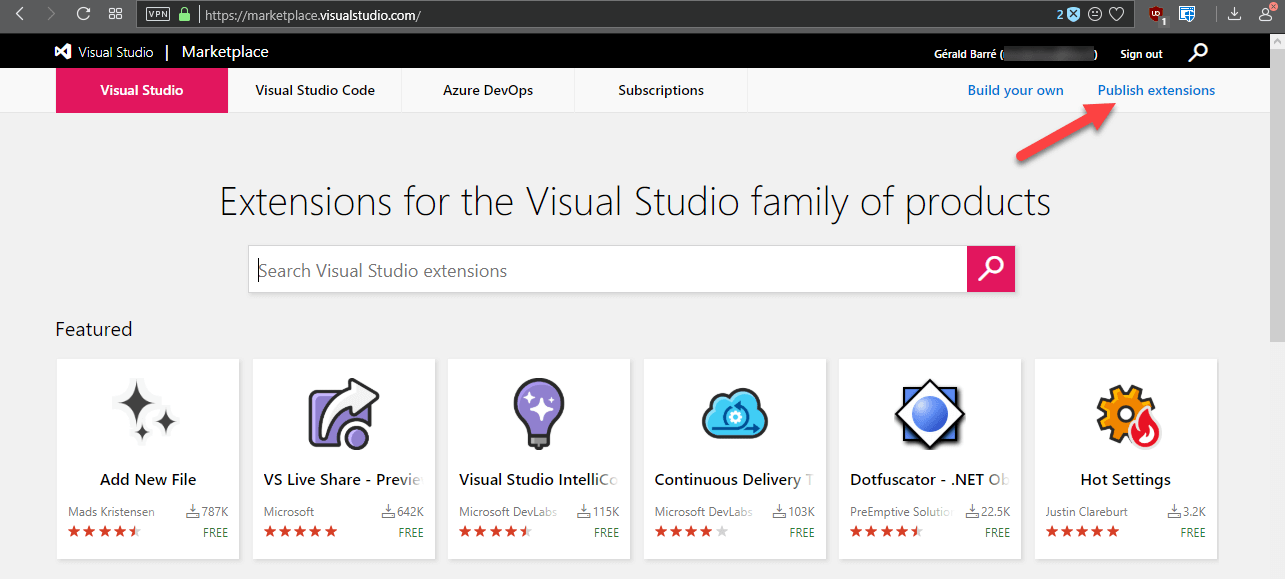
Task: Open the Dotfuscator blue sphere icon
Action: click(x=930, y=413)
